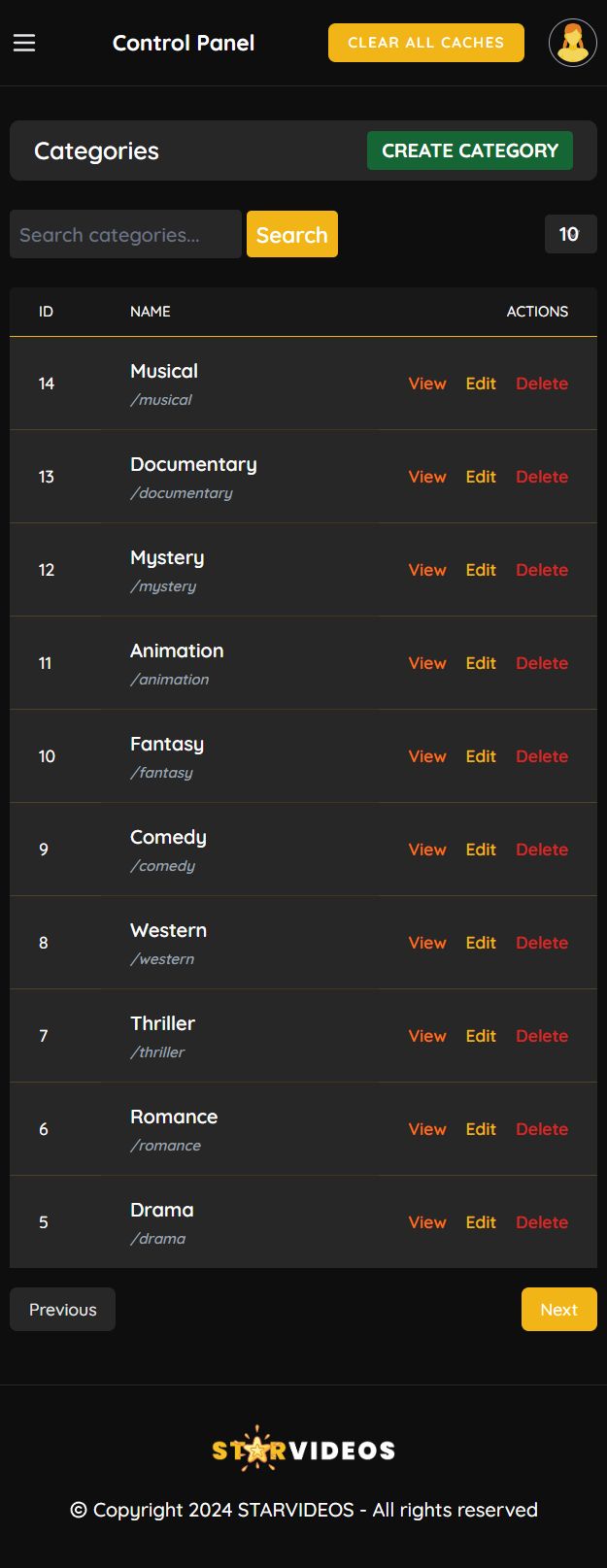Open the hamburger navigation menu

click(24, 43)
